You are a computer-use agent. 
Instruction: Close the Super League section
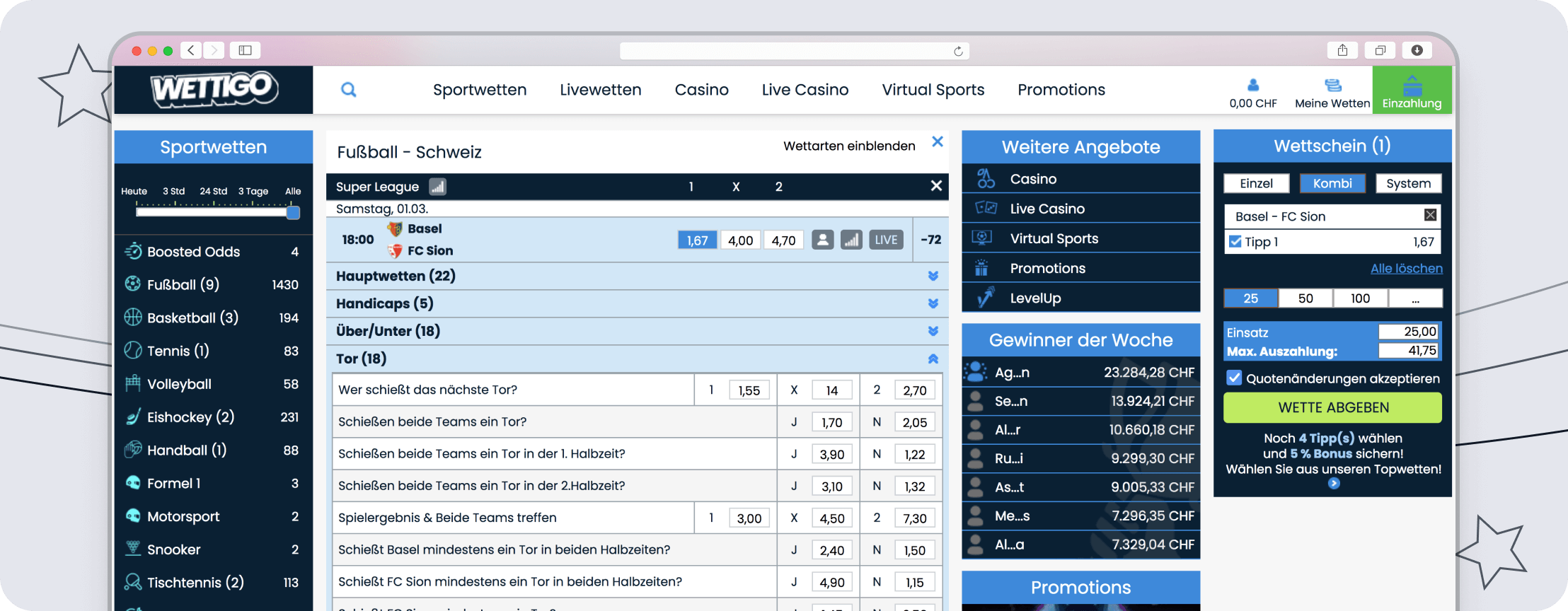pyautogui.click(x=936, y=186)
